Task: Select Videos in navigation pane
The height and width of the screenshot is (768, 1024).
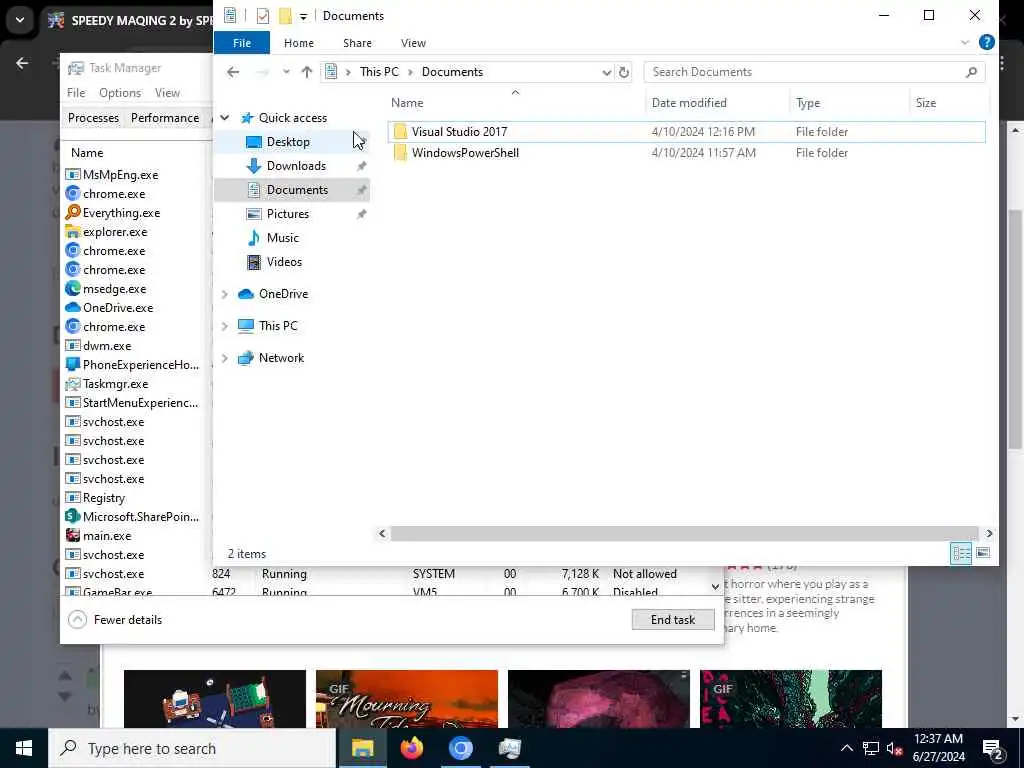Action: 284,262
